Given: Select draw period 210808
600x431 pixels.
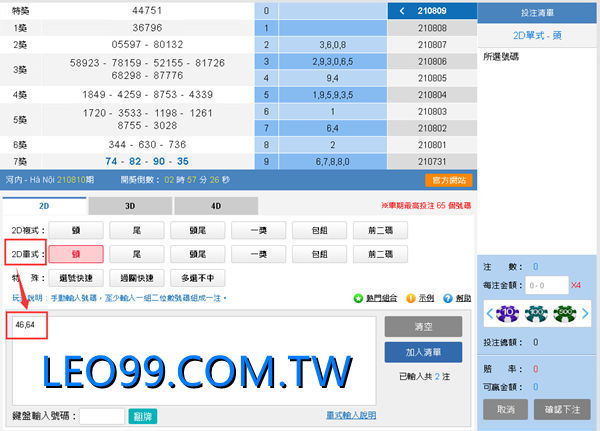Looking at the screenshot, I should (x=432, y=28).
